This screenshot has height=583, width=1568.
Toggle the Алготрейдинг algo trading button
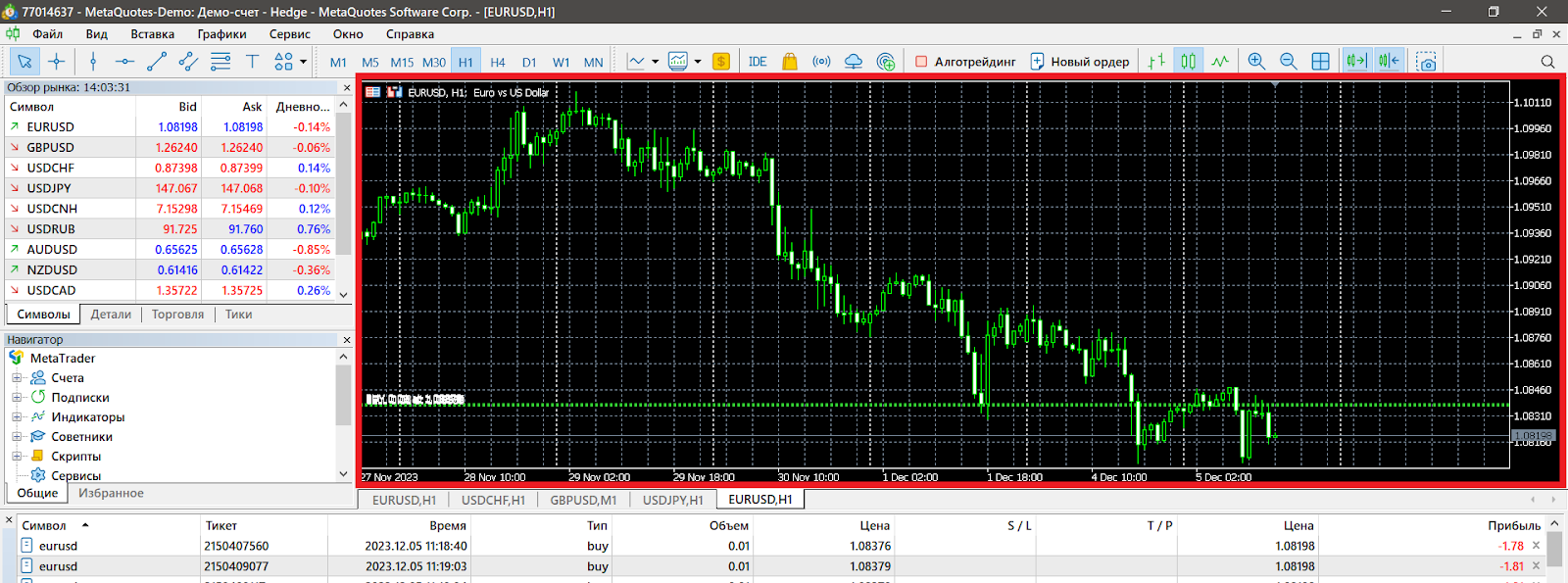(965, 62)
